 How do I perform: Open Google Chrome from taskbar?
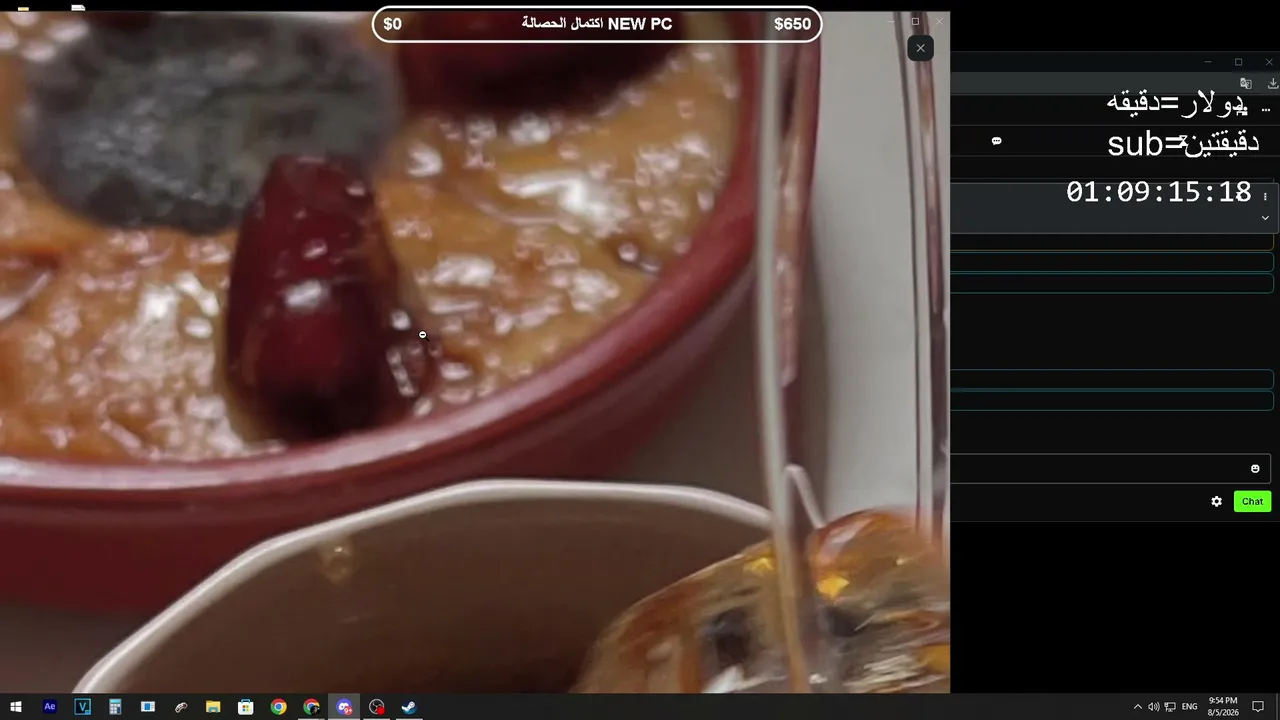click(x=279, y=707)
